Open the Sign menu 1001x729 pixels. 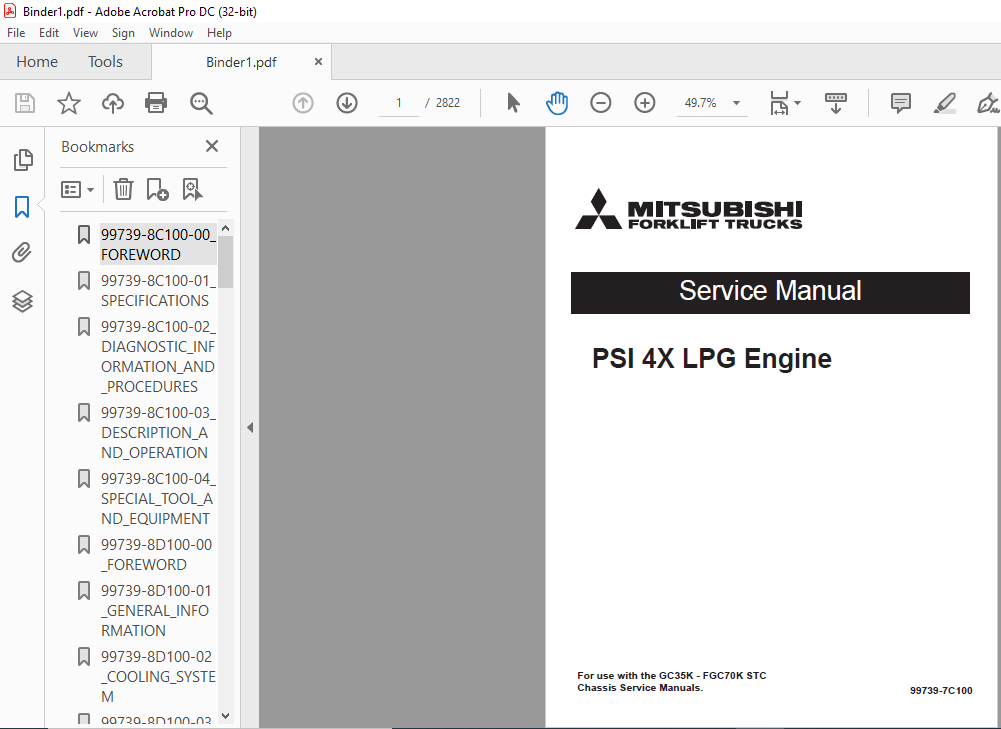click(123, 33)
